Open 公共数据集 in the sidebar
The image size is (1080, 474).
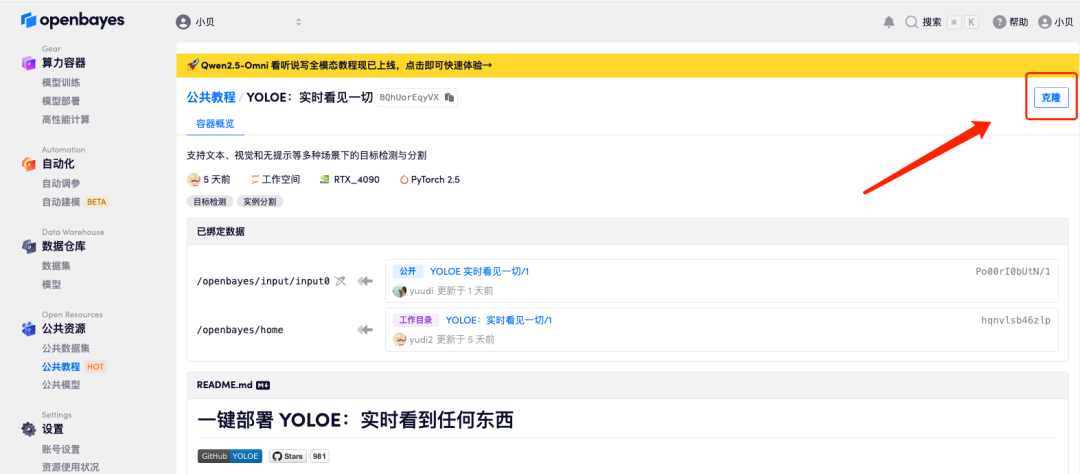65,347
